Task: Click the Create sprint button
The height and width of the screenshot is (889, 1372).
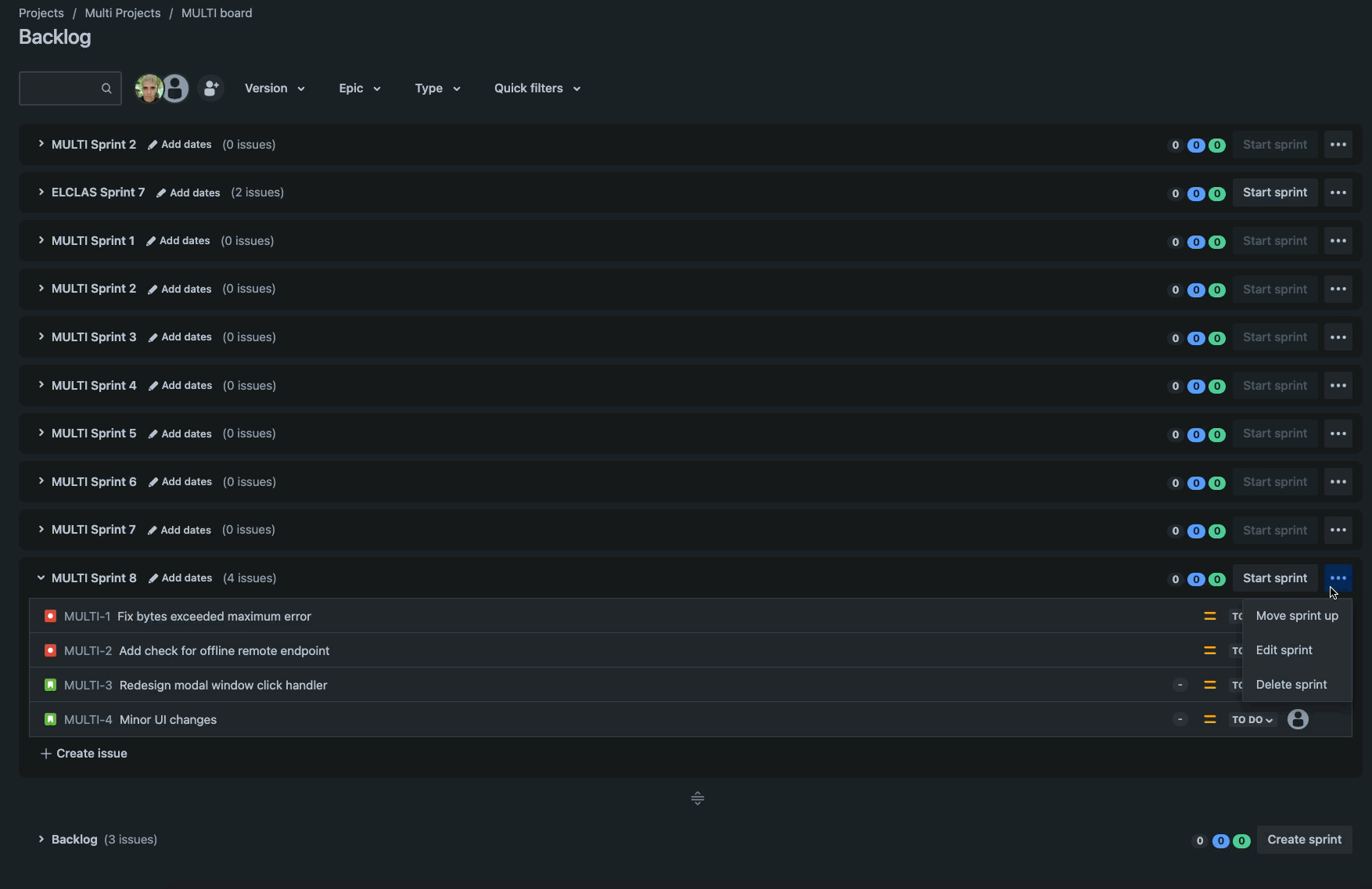Action: [1304, 840]
